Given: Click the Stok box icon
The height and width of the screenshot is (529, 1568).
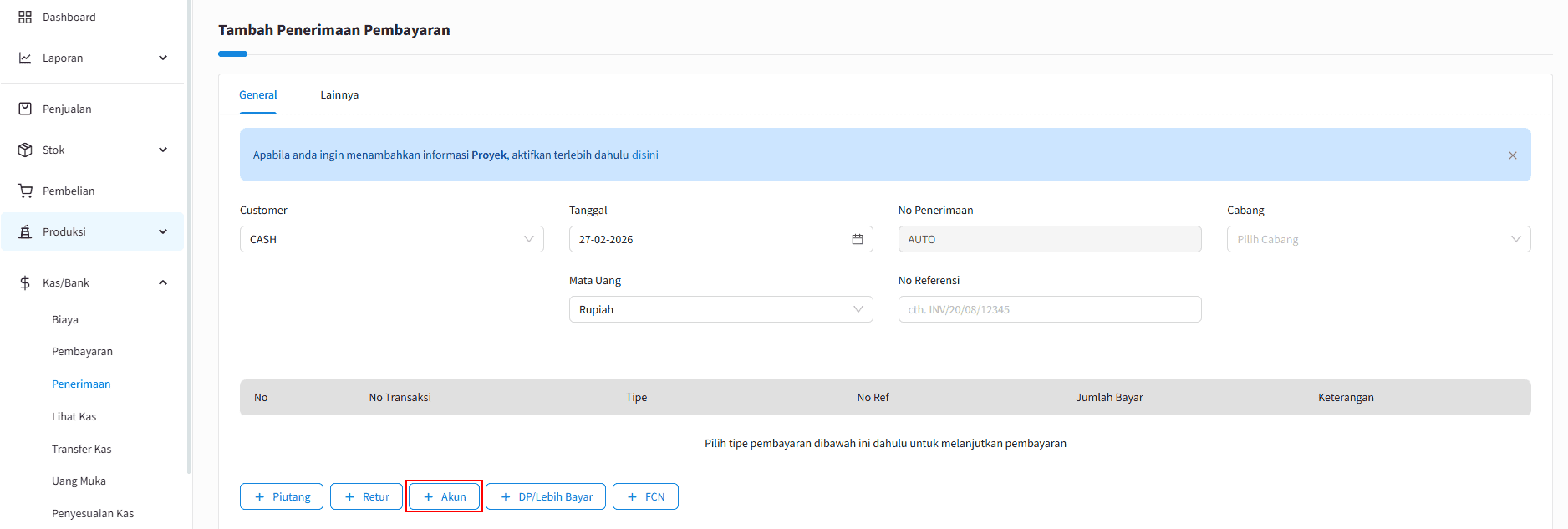Looking at the screenshot, I should 25,150.
